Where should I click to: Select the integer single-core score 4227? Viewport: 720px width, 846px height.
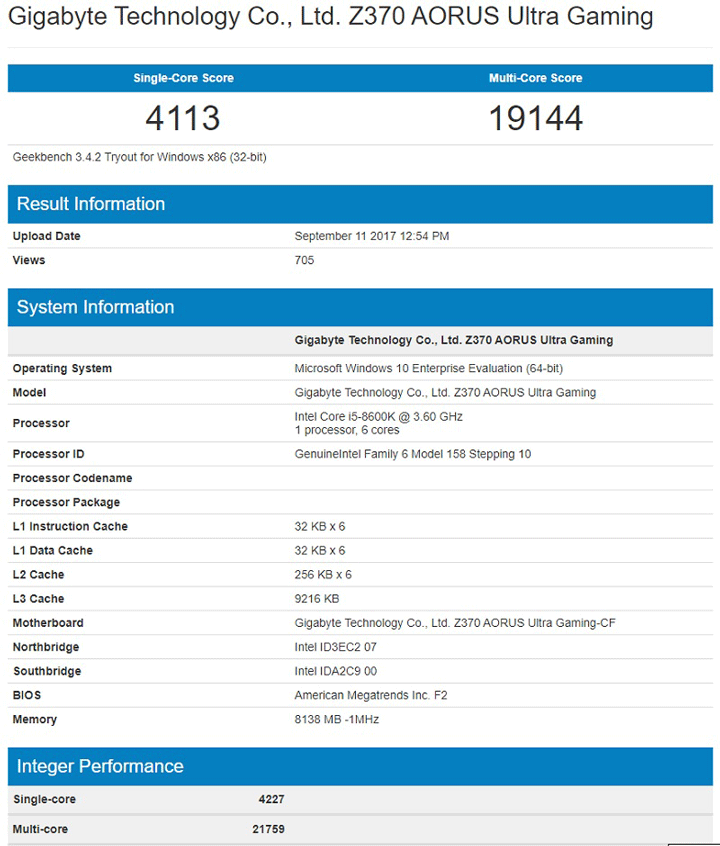[271, 799]
